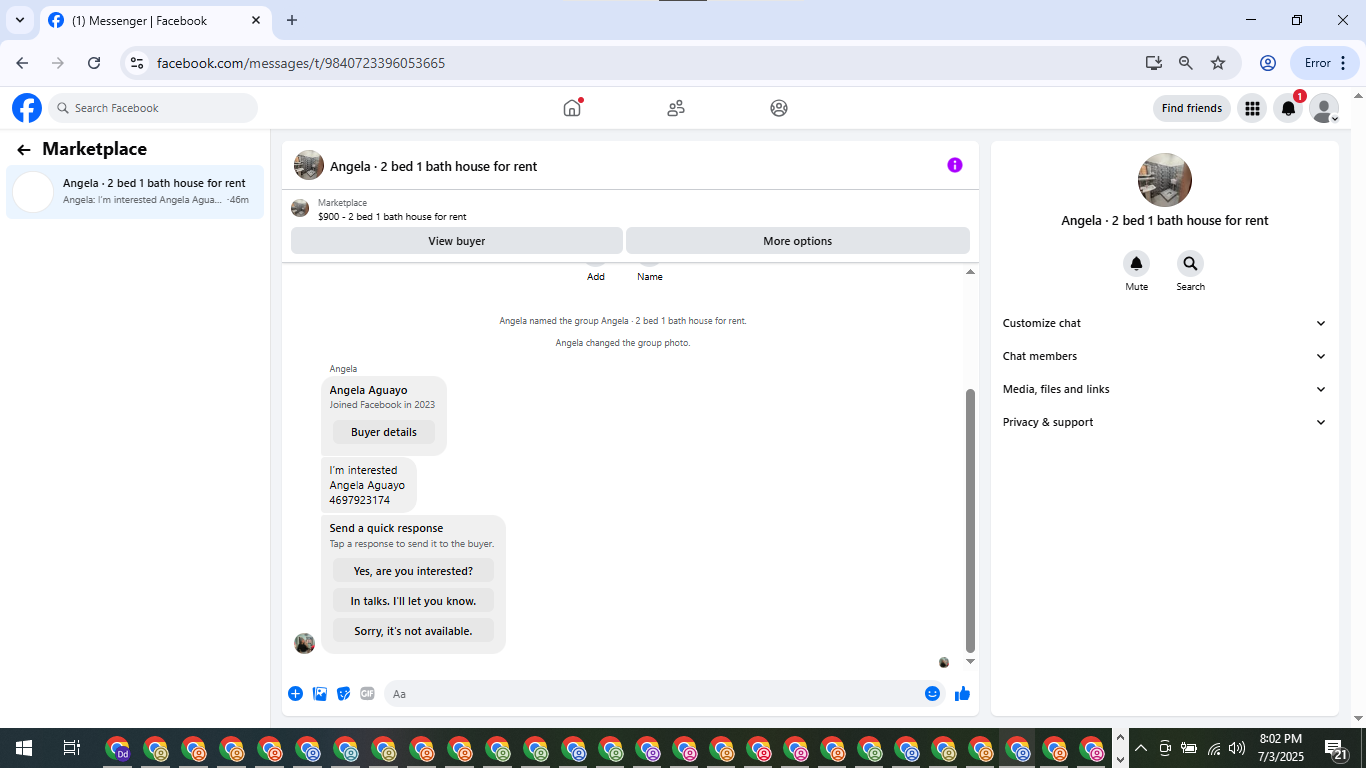Image resolution: width=1366 pixels, height=768 pixels.
Task: Select the Angela 2 bed 1 bath conversation
Action: (x=135, y=191)
